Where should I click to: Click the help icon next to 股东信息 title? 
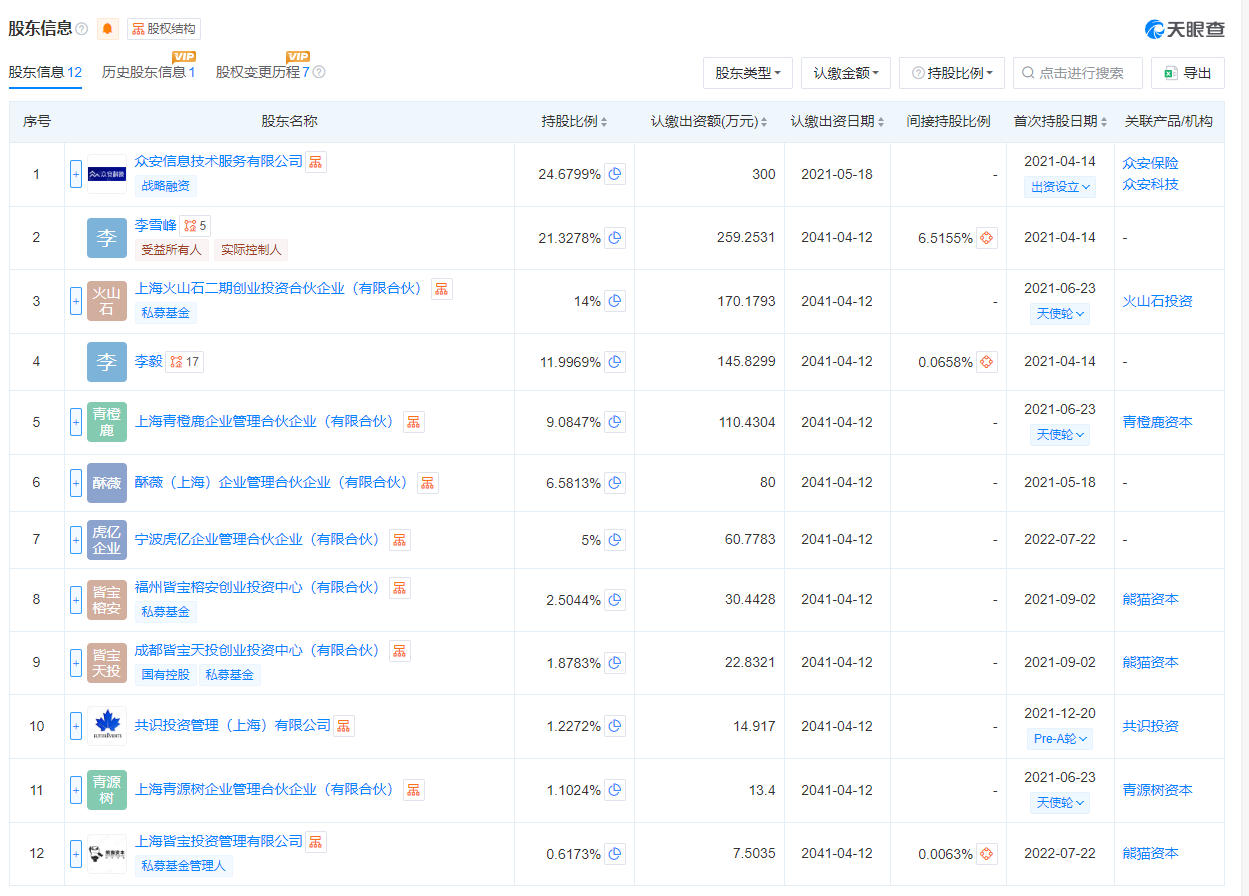82,29
